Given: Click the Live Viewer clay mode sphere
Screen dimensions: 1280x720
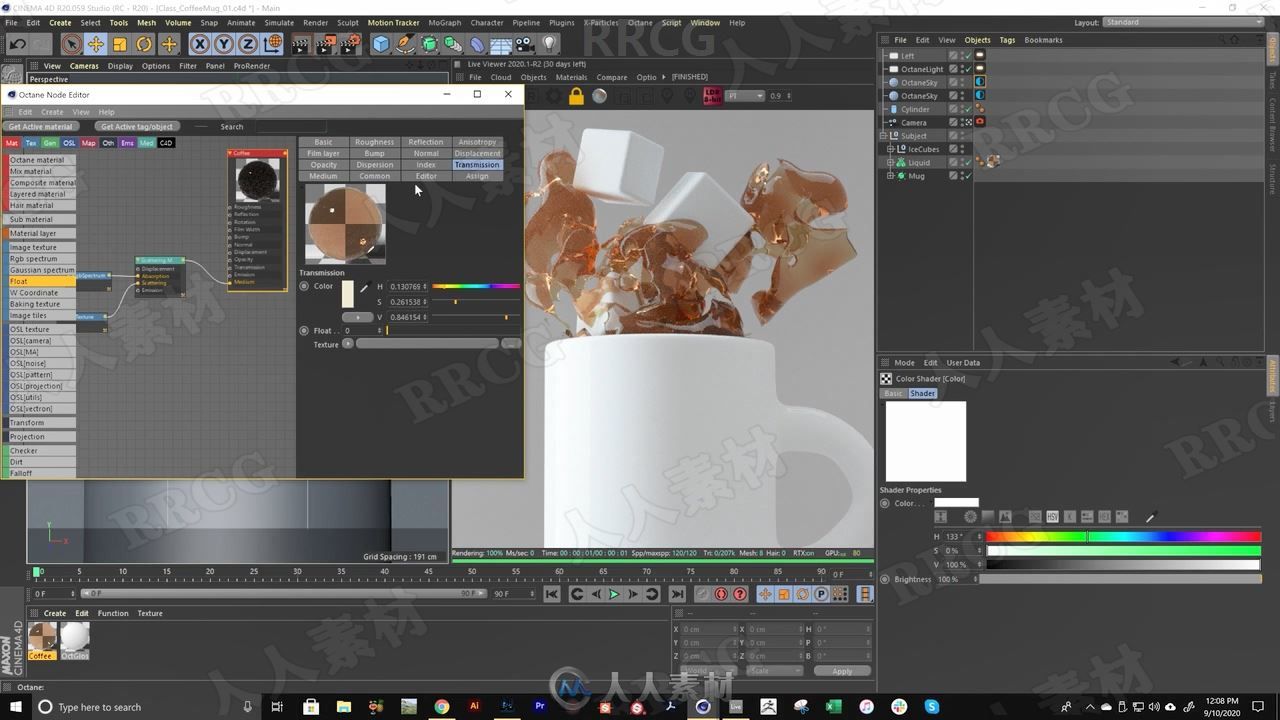Looking at the screenshot, I should pos(599,96).
